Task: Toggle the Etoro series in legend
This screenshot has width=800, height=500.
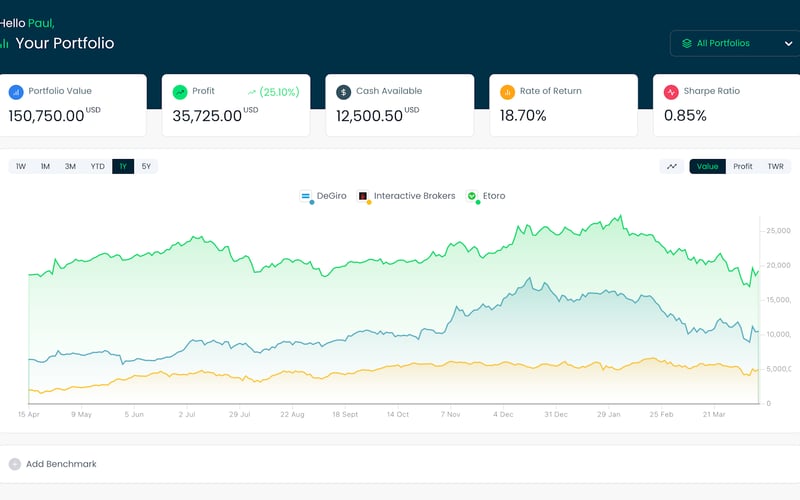Action: pyautogui.click(x=486, y=196)
